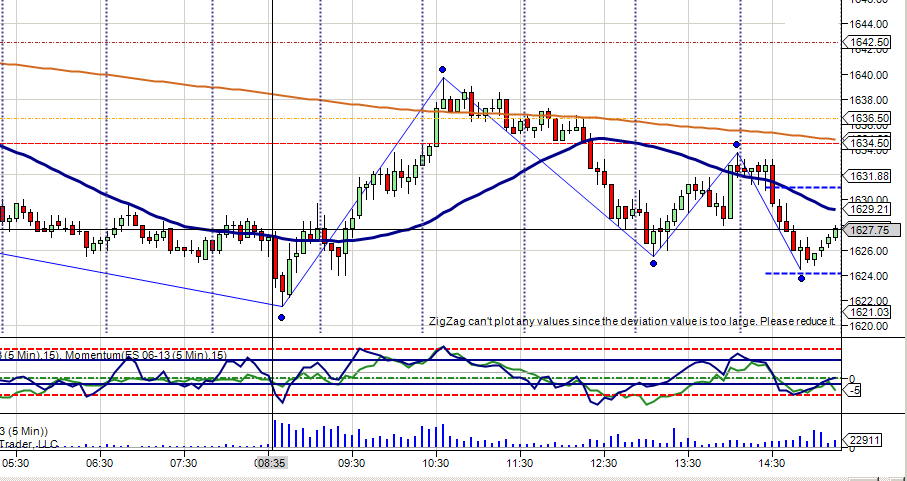Click the Trader, LLC label in the volume panel
Image resolution: width=907 pixels, height=481 pixels.
28,444
